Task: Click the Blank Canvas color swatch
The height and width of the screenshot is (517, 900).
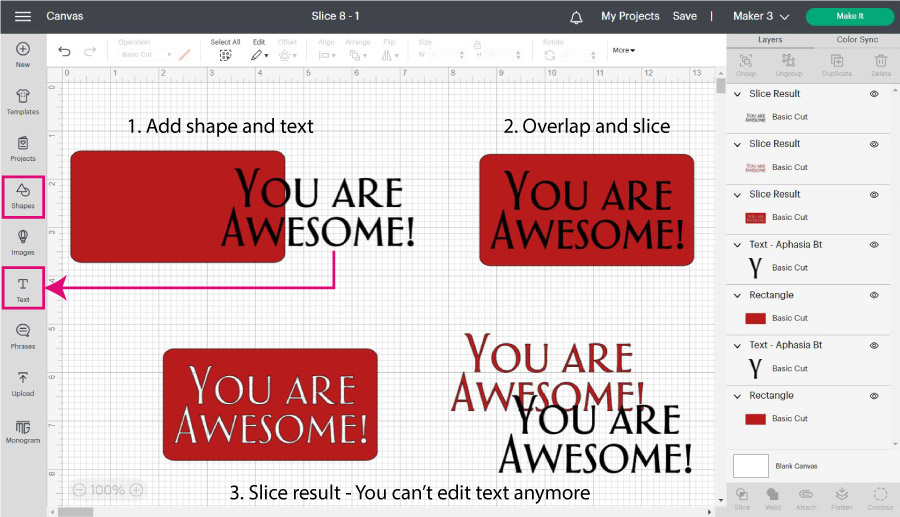Action: (x=751, y=466)
